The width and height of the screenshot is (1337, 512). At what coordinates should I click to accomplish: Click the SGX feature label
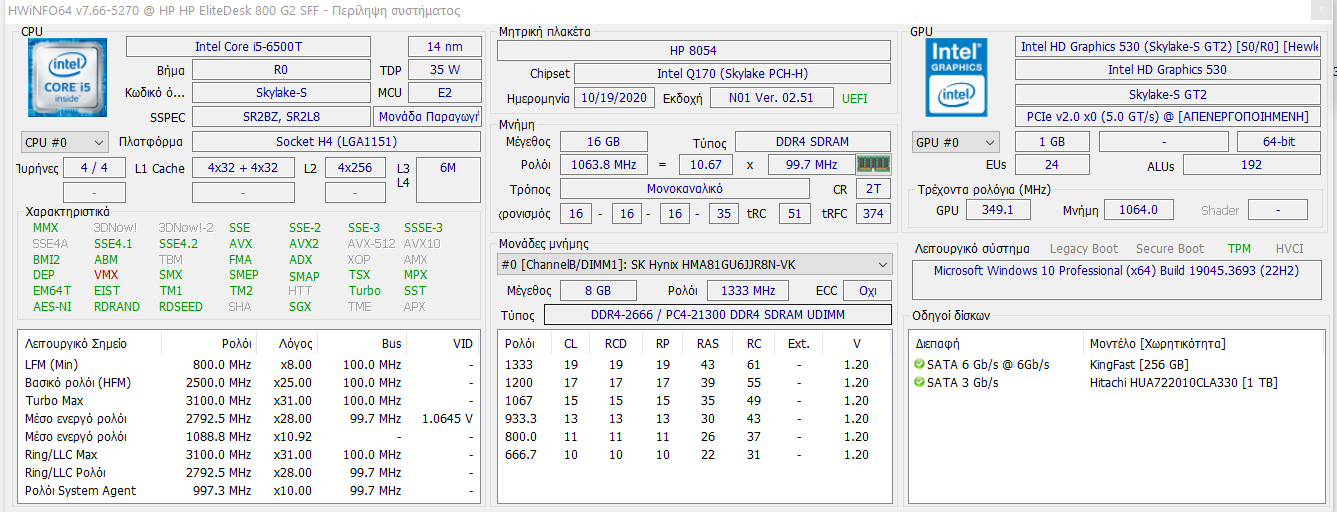(300, 307)
